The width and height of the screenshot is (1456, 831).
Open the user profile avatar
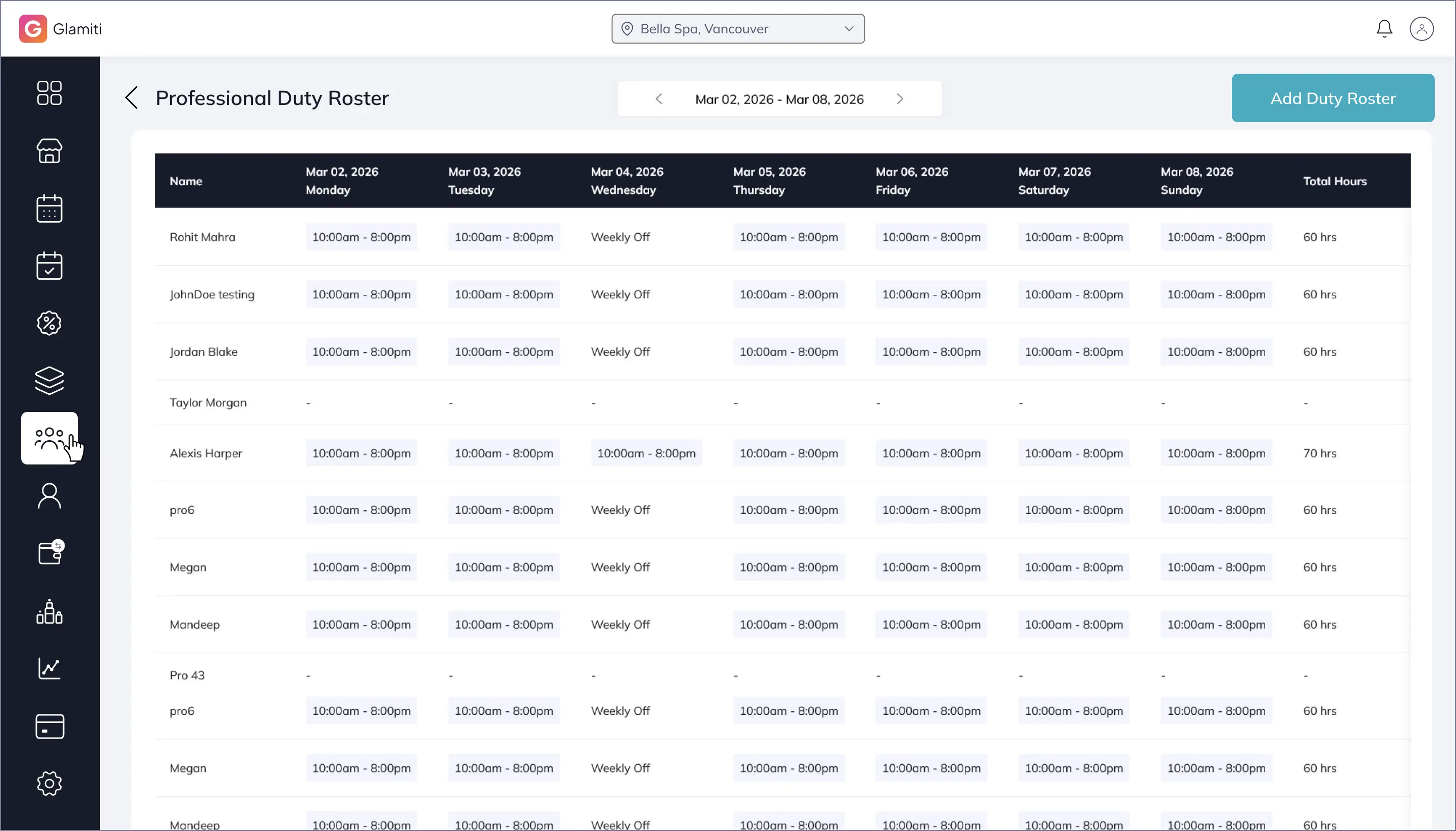(x=1421, y=29)
